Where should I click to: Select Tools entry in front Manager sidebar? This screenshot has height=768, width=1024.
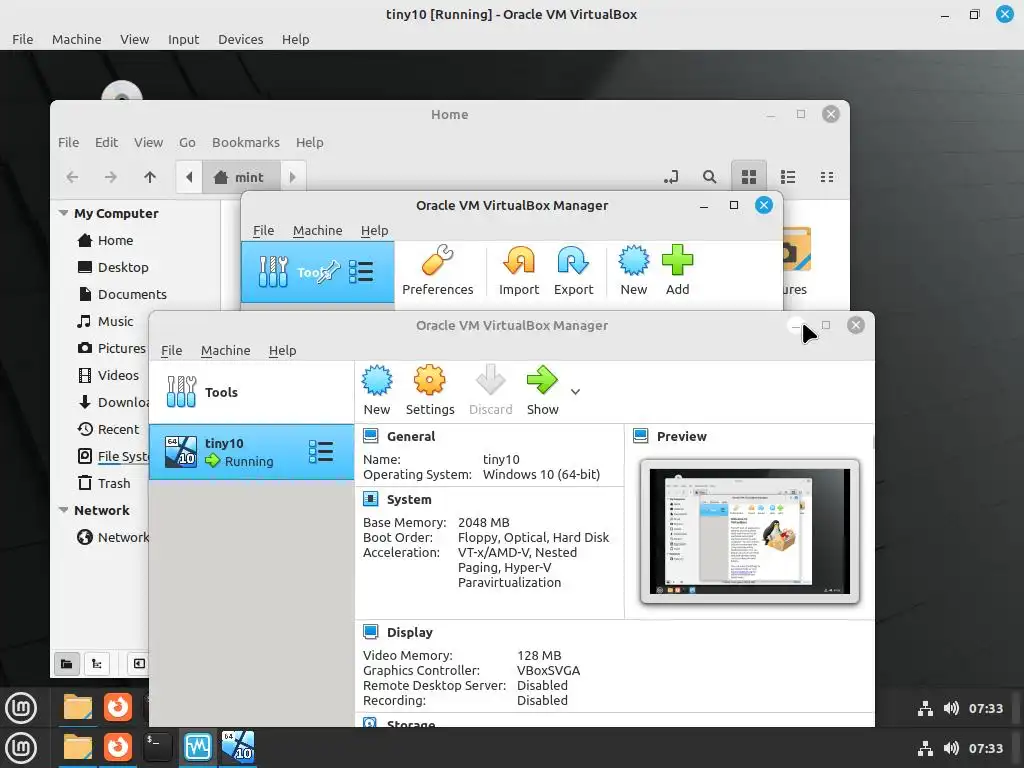251,392
